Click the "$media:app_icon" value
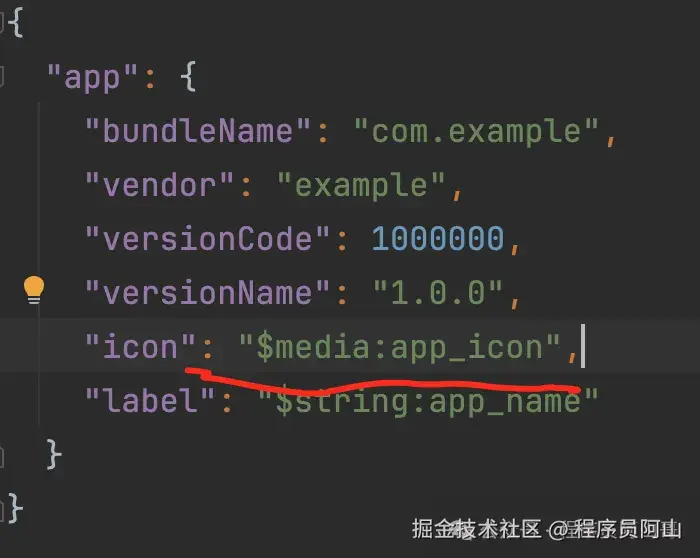 (400, 347)
